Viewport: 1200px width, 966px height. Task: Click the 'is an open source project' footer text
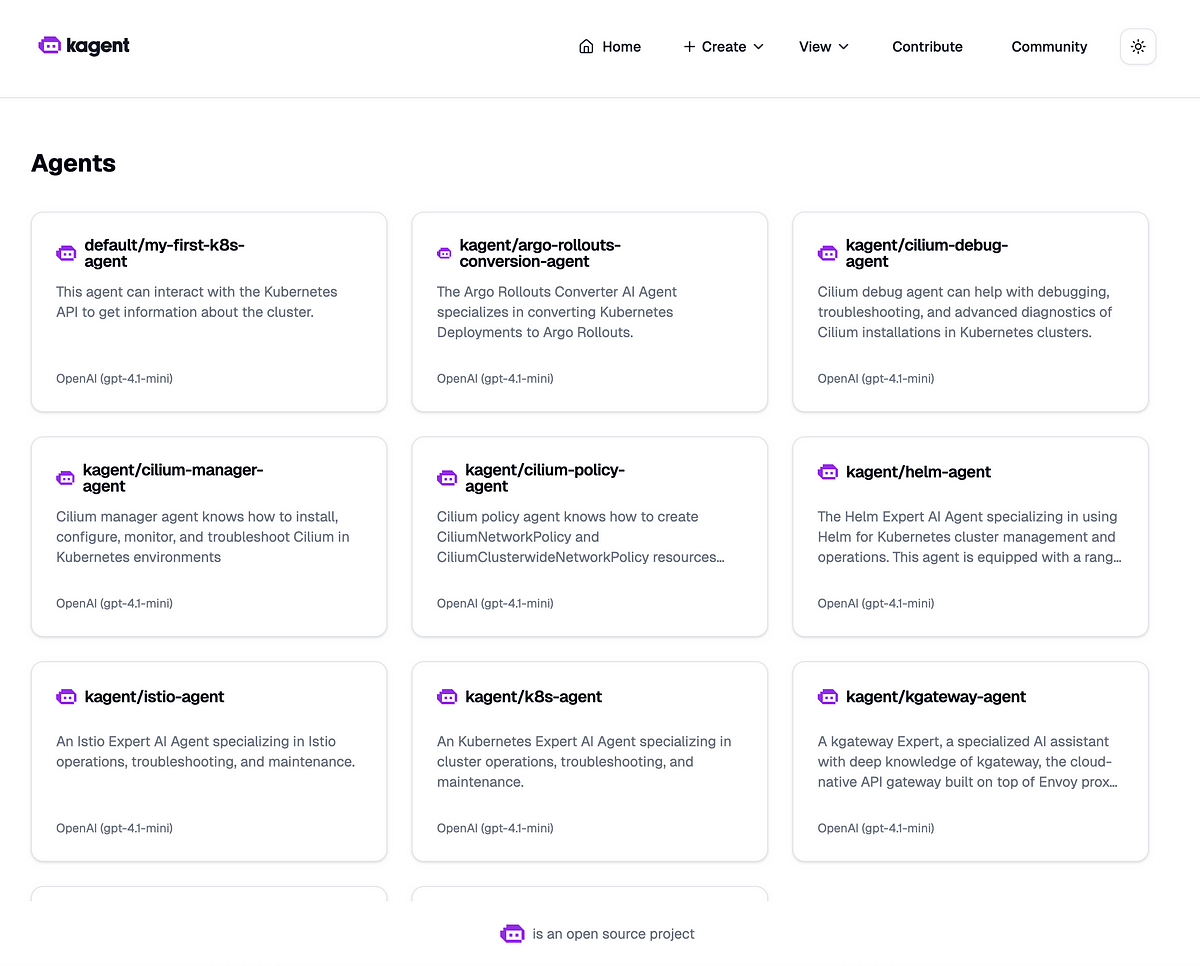pyautogui.click(x=614, y=934)
